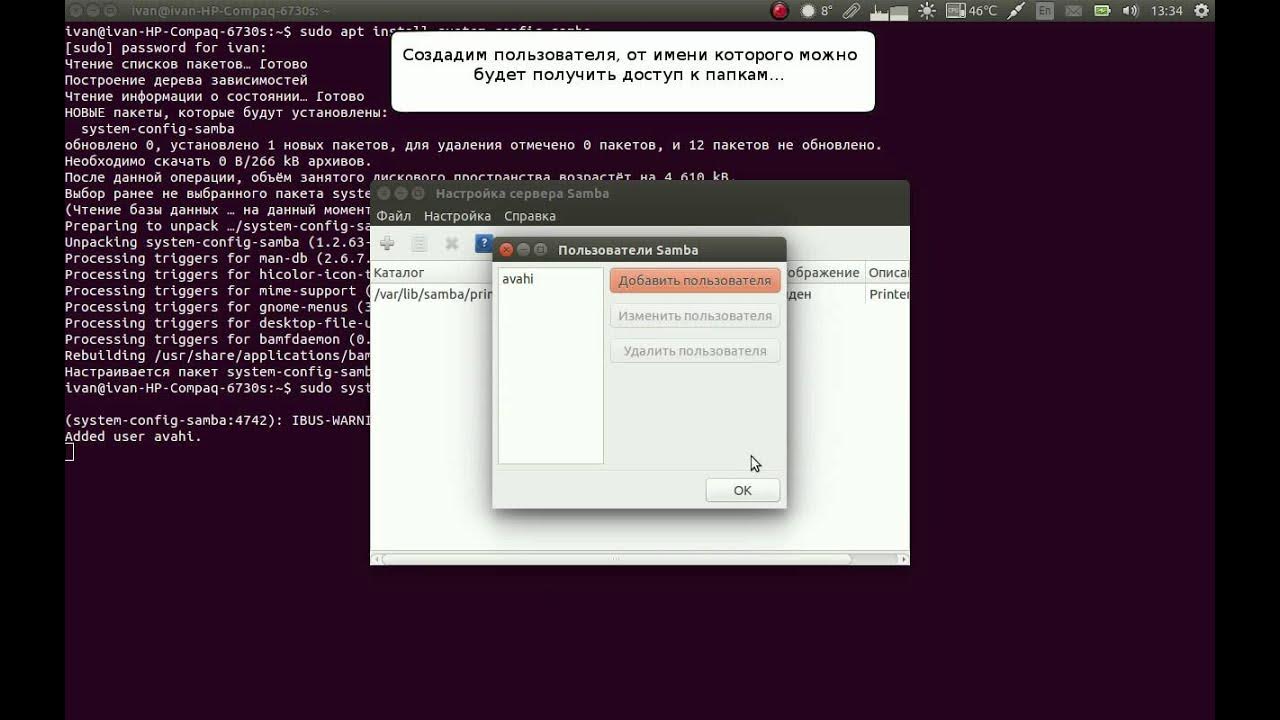Image resolution: width=1280 pixels, height=720 pixels.
Task: Click Добавить пользователя button
Action: 695,280
